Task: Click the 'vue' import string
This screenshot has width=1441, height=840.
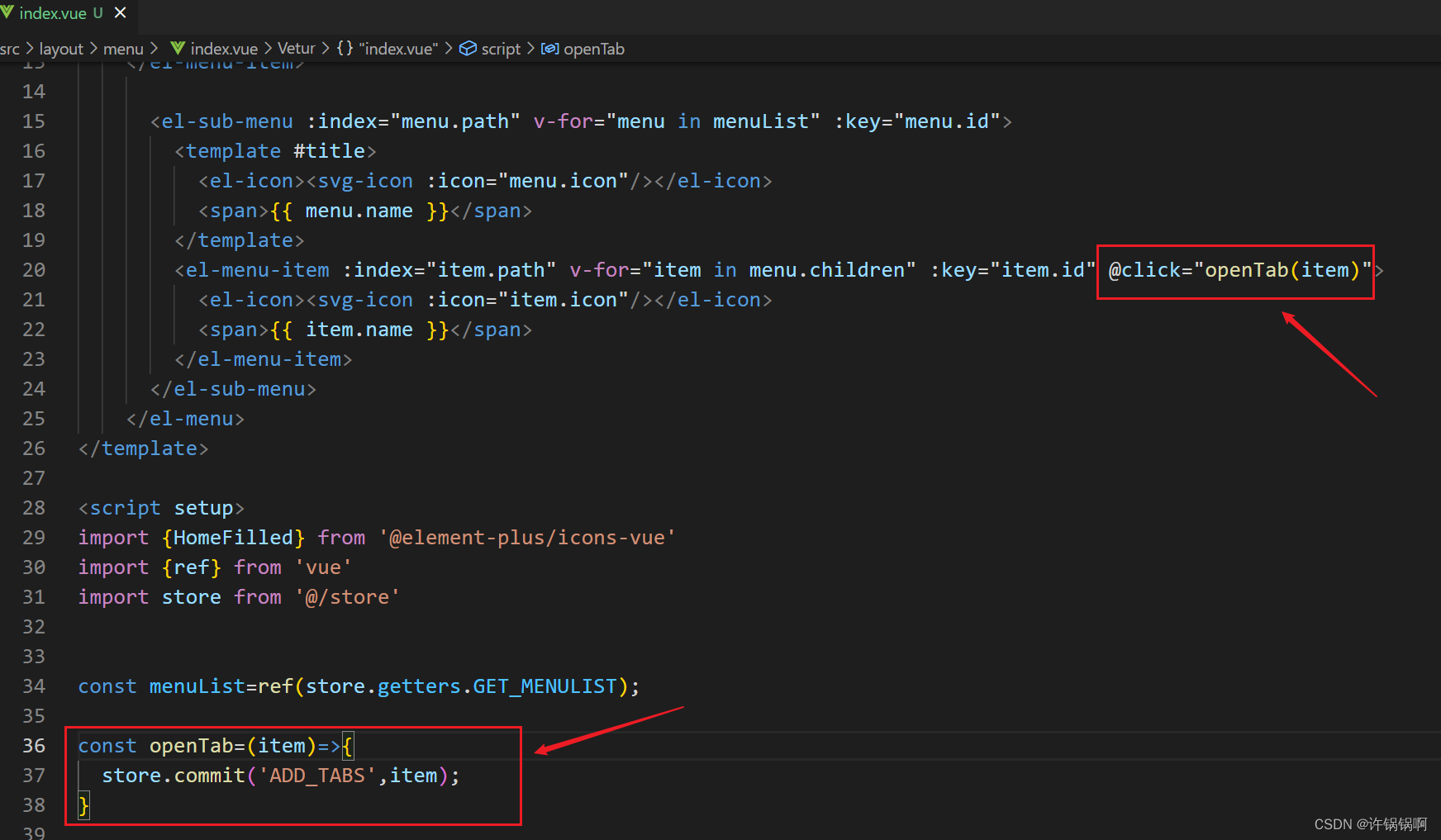Action: coord(324,567)
